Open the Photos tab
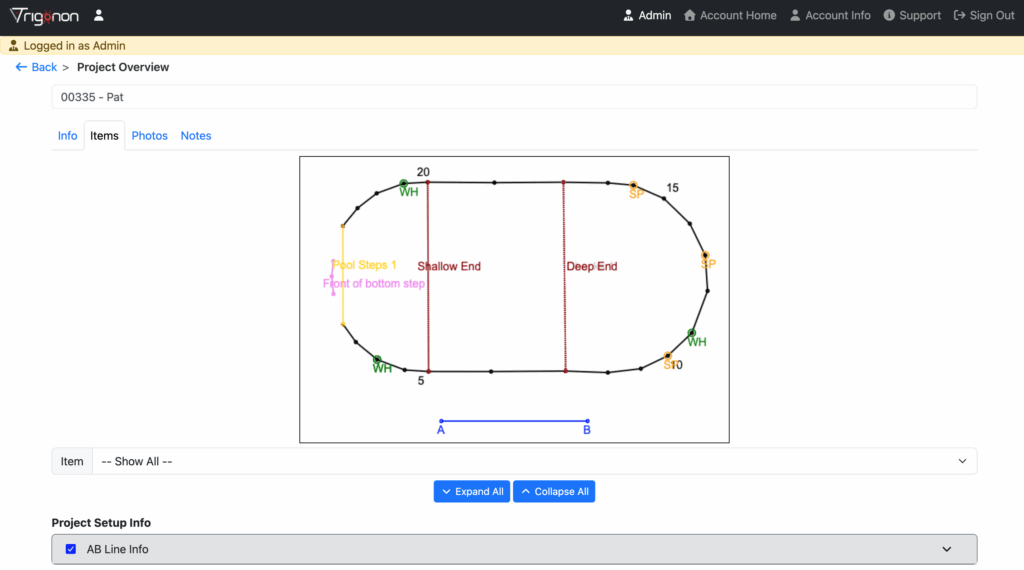Viewport: 1024px width, 570px height. point(149,136)
